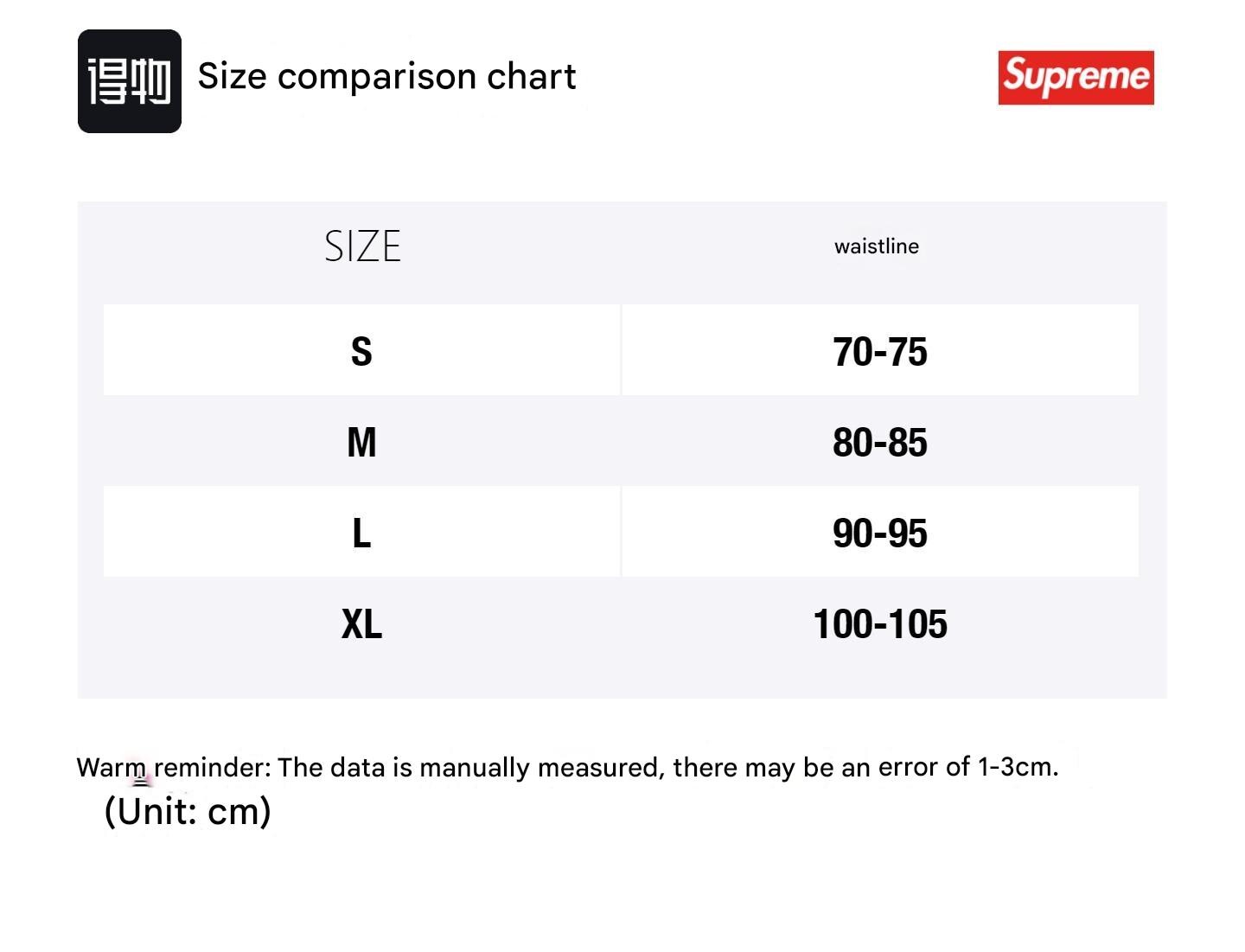
Task: Select the 100-105 waistline value
Action: click(879, 624)
